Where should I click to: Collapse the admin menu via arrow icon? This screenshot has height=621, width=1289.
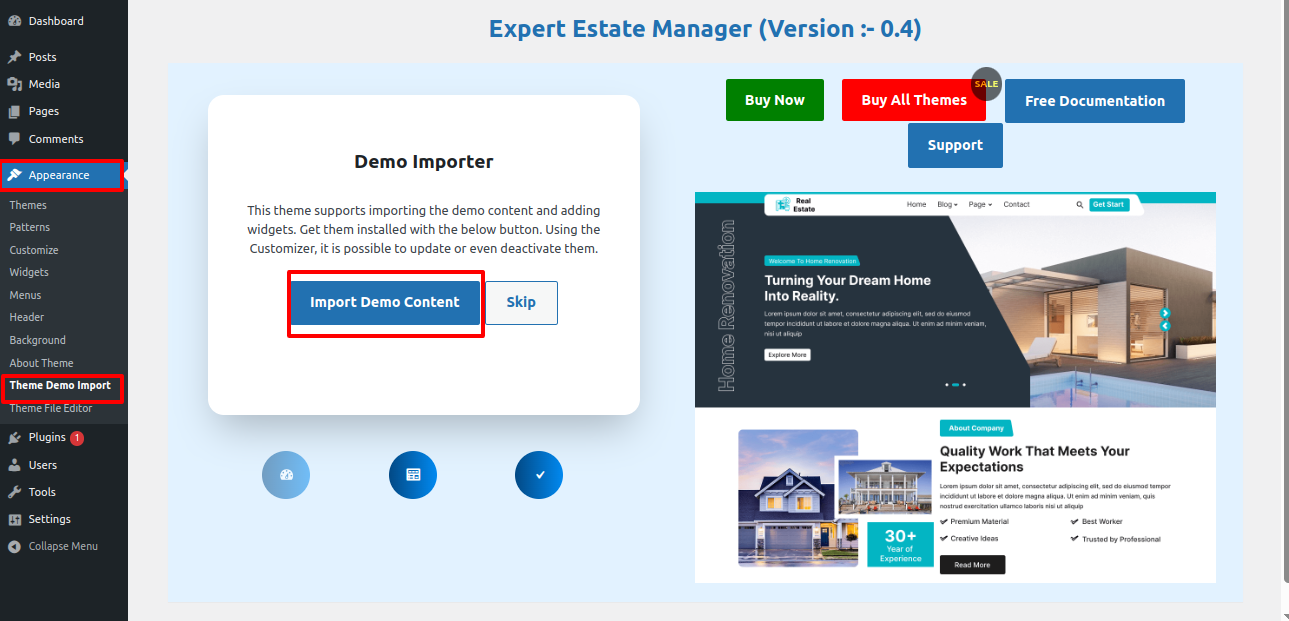click(14, 547)
